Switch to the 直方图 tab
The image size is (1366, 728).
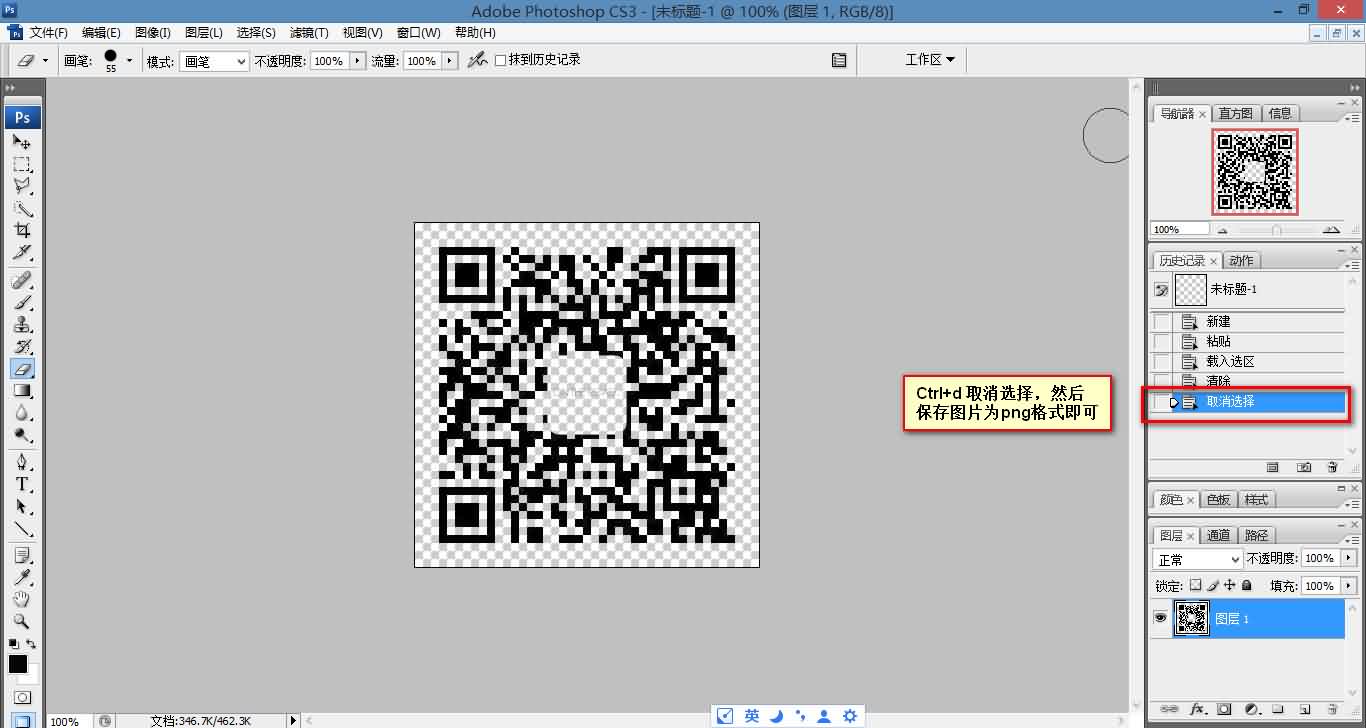coord(1235,113)
